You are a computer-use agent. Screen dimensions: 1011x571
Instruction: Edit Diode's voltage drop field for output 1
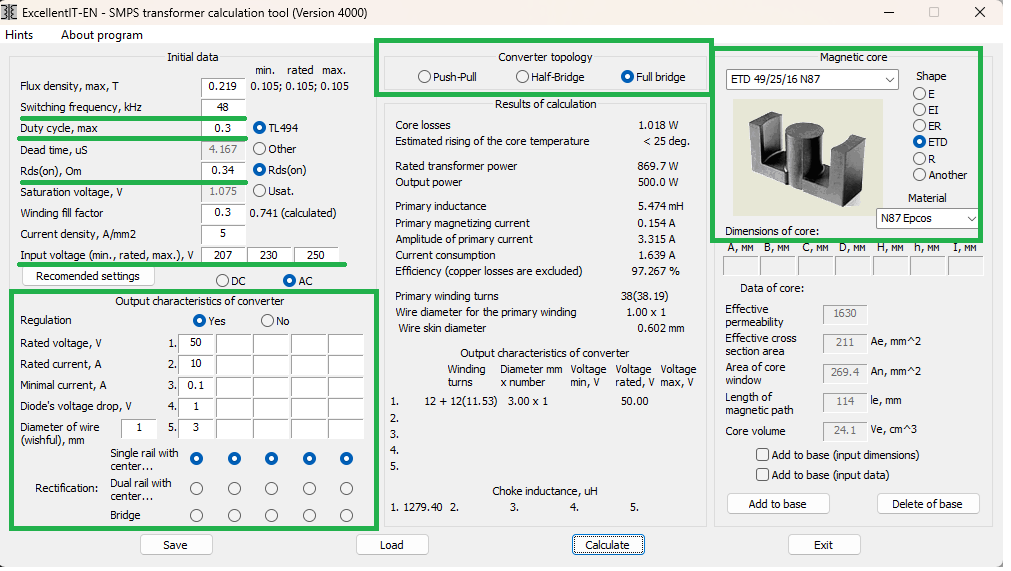point(196,407)
